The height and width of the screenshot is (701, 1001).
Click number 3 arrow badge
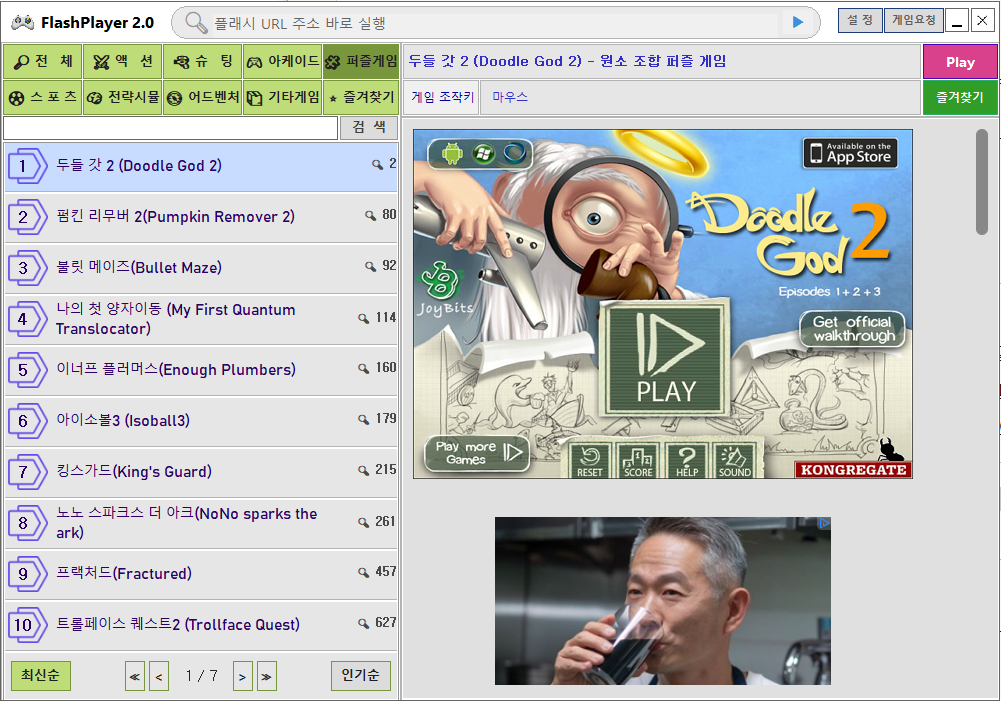(x=27, y=268)
